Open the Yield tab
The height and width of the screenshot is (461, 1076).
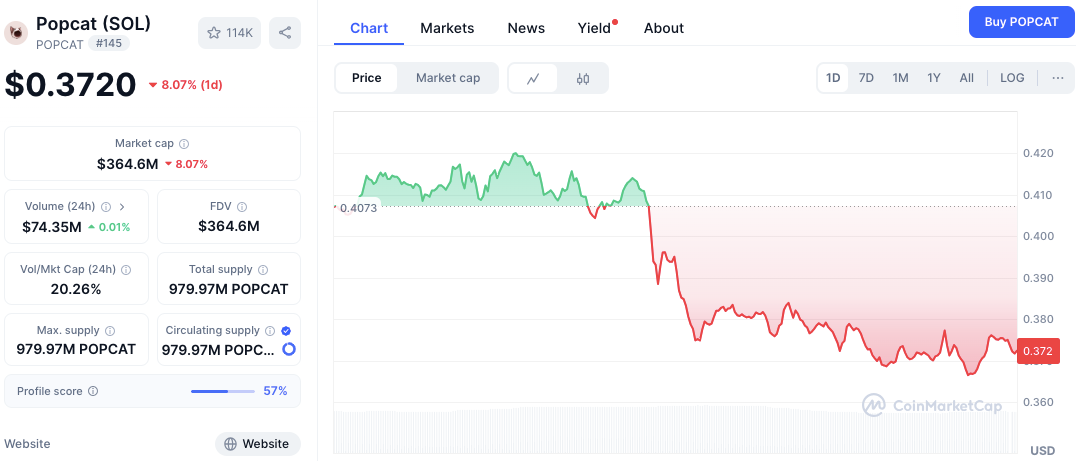pos(594,28)
